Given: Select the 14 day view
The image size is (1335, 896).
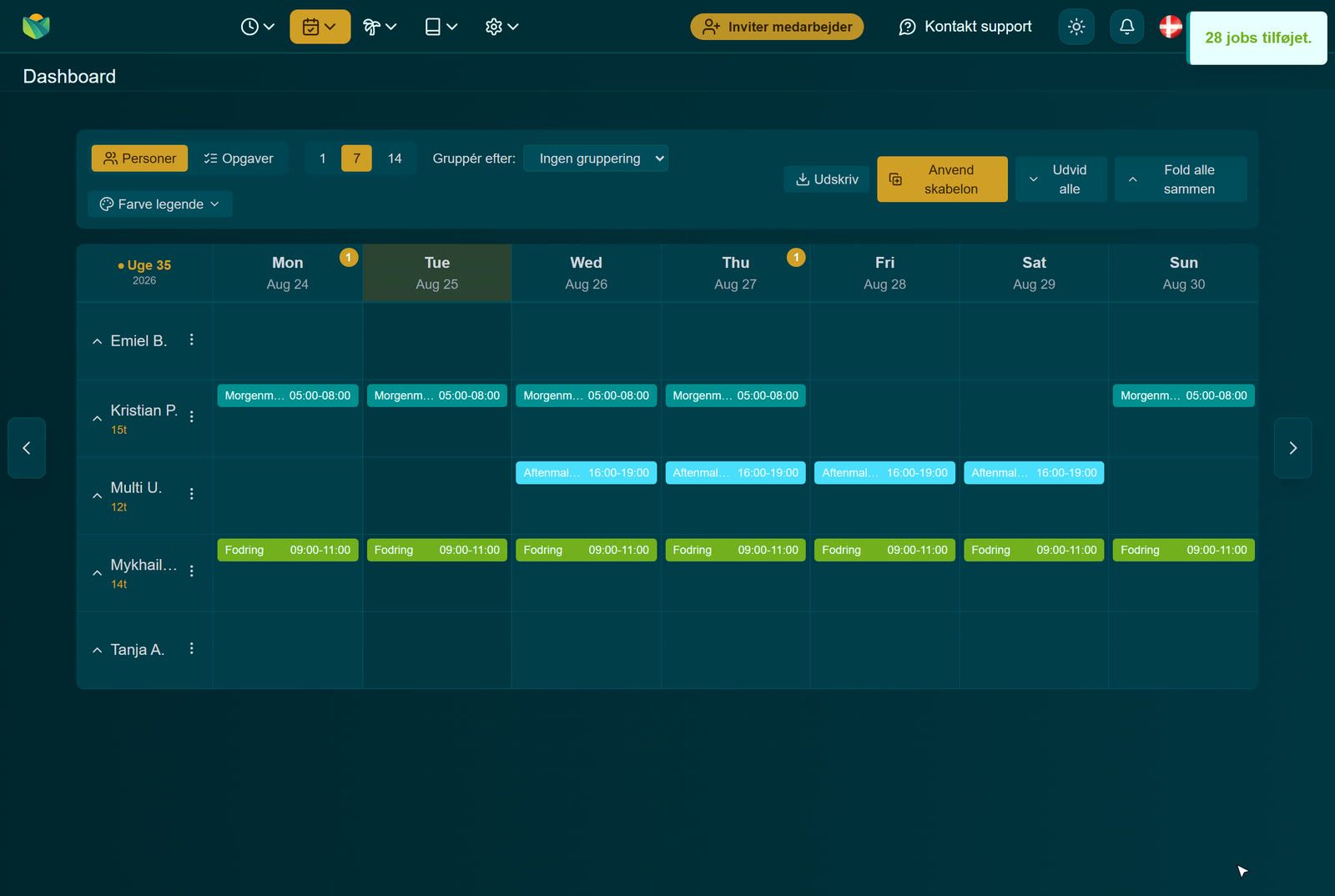Looking at the screenshot, I should (x=395, y=159).
